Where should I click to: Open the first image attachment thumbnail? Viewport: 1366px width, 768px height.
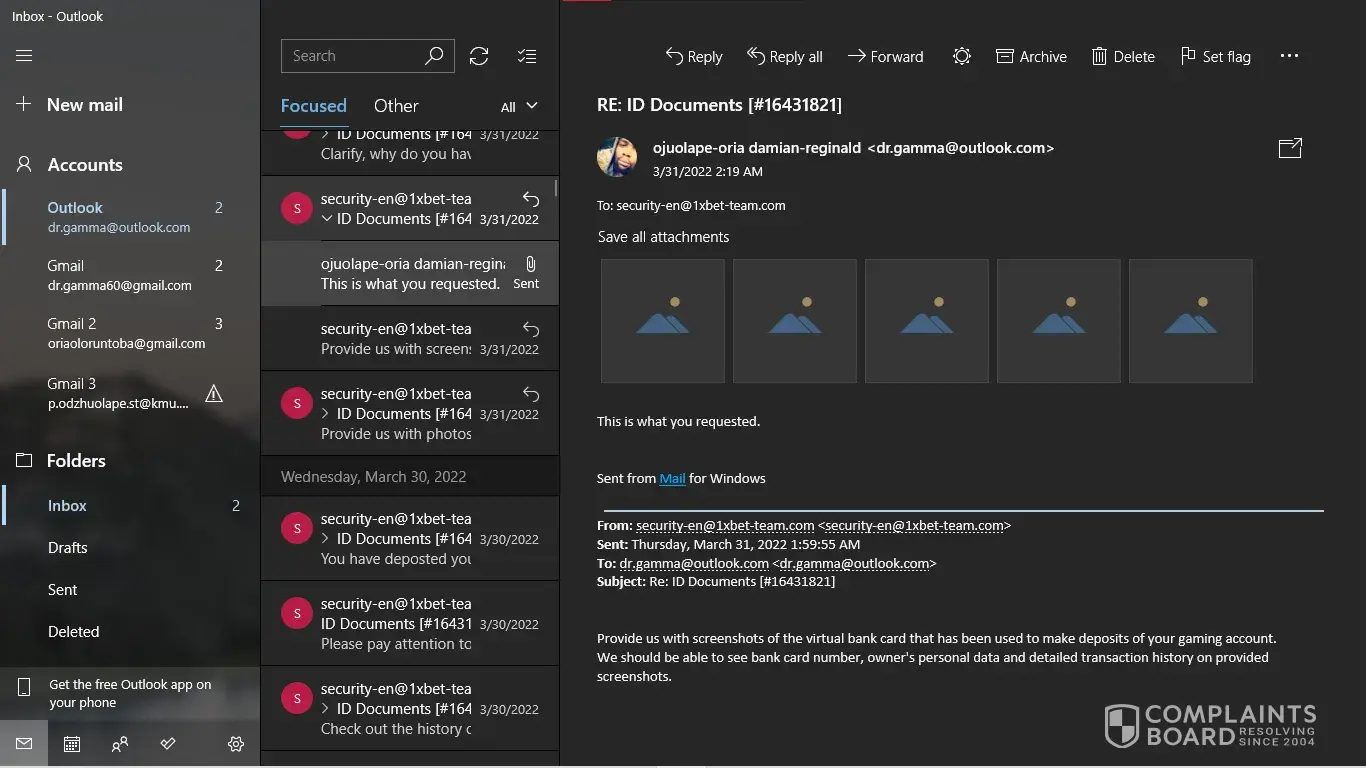tap(663, 321)
